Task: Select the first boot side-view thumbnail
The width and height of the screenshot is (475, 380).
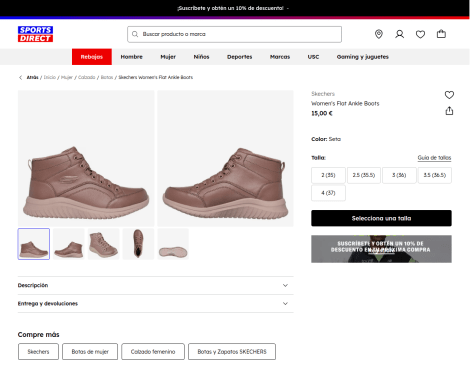Action: pyautogui.click(x=34, y=244)
